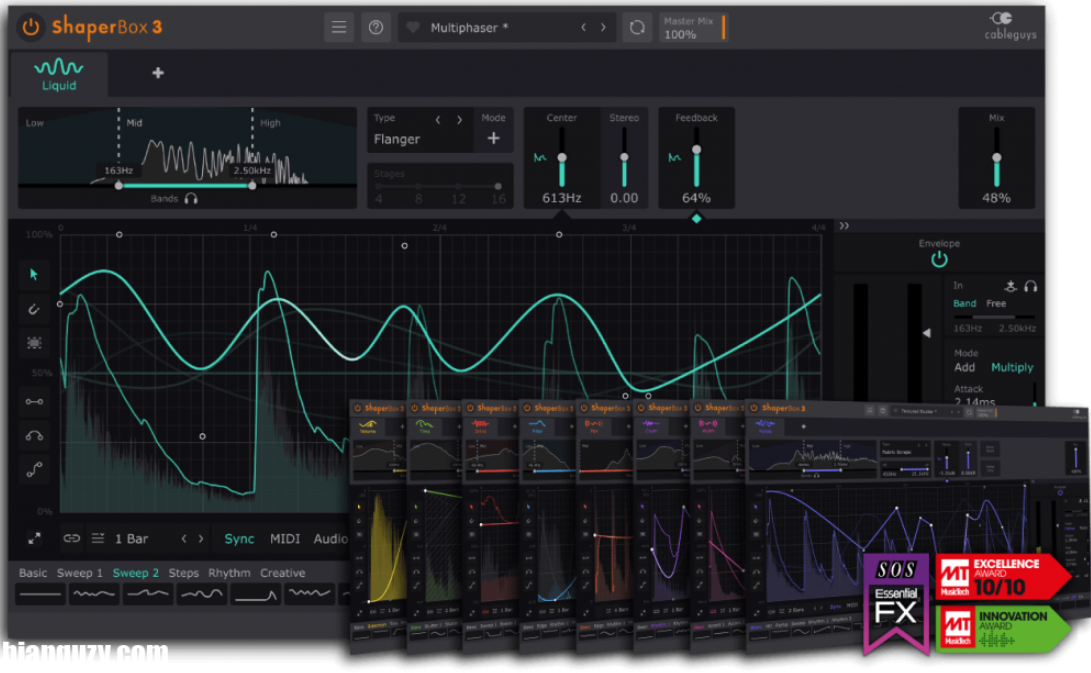
Task: Open the Flanger type selector
Action: 397,139
